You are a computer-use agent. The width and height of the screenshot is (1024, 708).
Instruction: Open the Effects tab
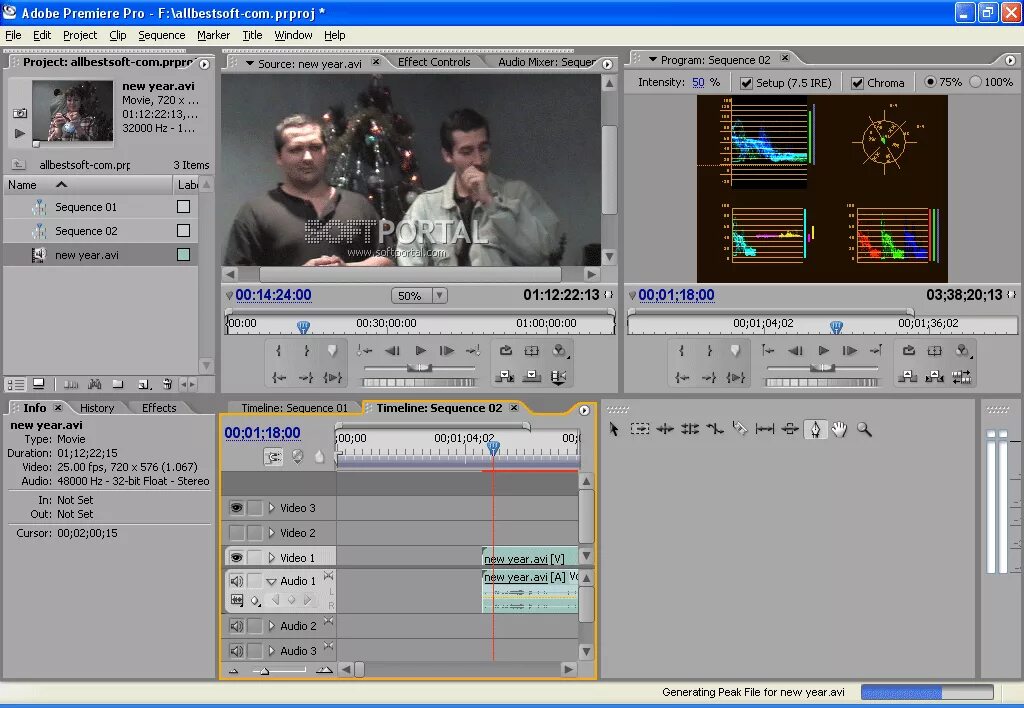tap(159, 408)
